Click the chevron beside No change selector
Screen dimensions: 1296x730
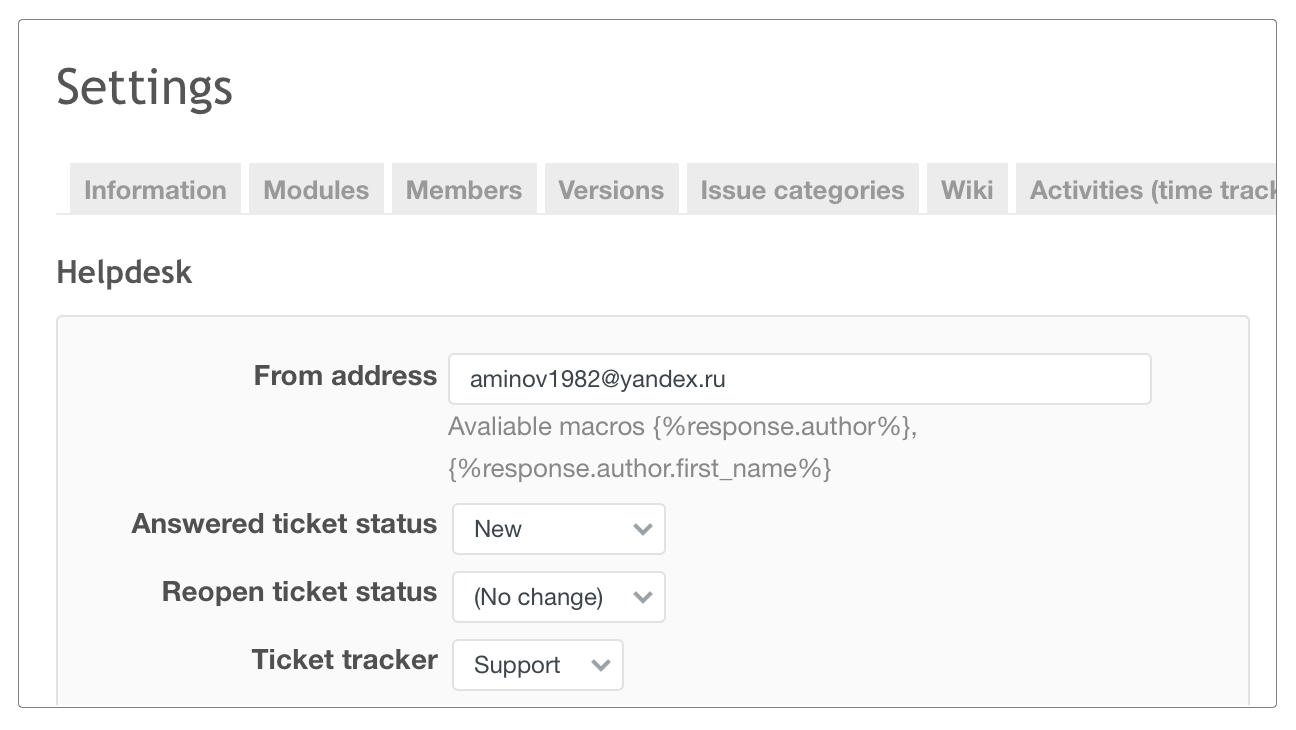pyautogui.click(x=643, y=596)
